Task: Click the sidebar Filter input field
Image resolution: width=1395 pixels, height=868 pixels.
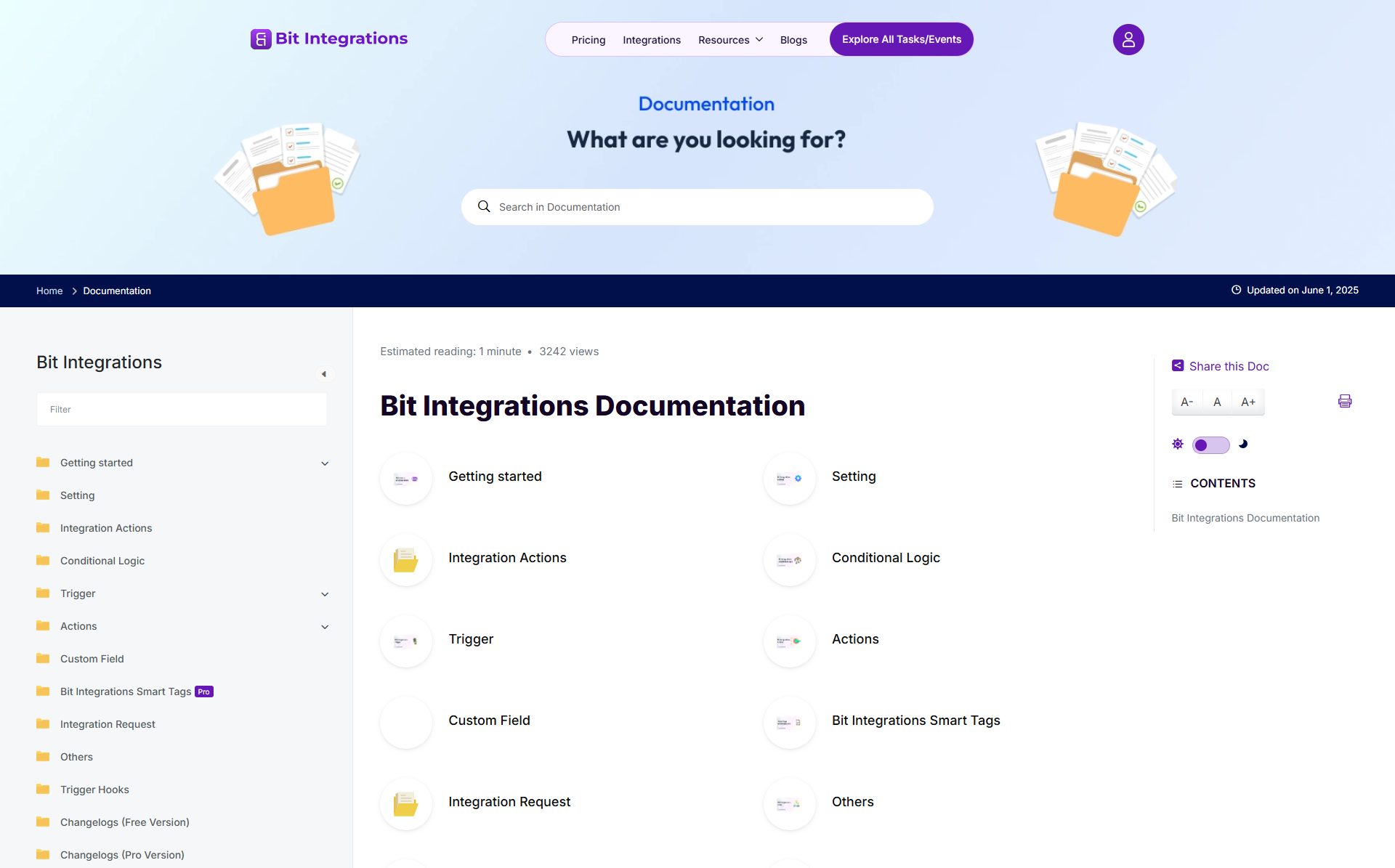Action: pyautogui.click(x=182, y=410)
